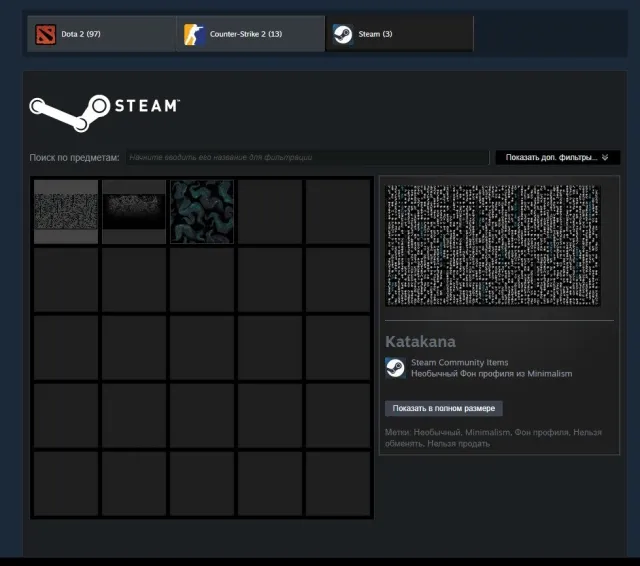The width and height of the screenshot is (640, 566).
Task: Click Показать в полном размере button
Action: coord(444,408)
